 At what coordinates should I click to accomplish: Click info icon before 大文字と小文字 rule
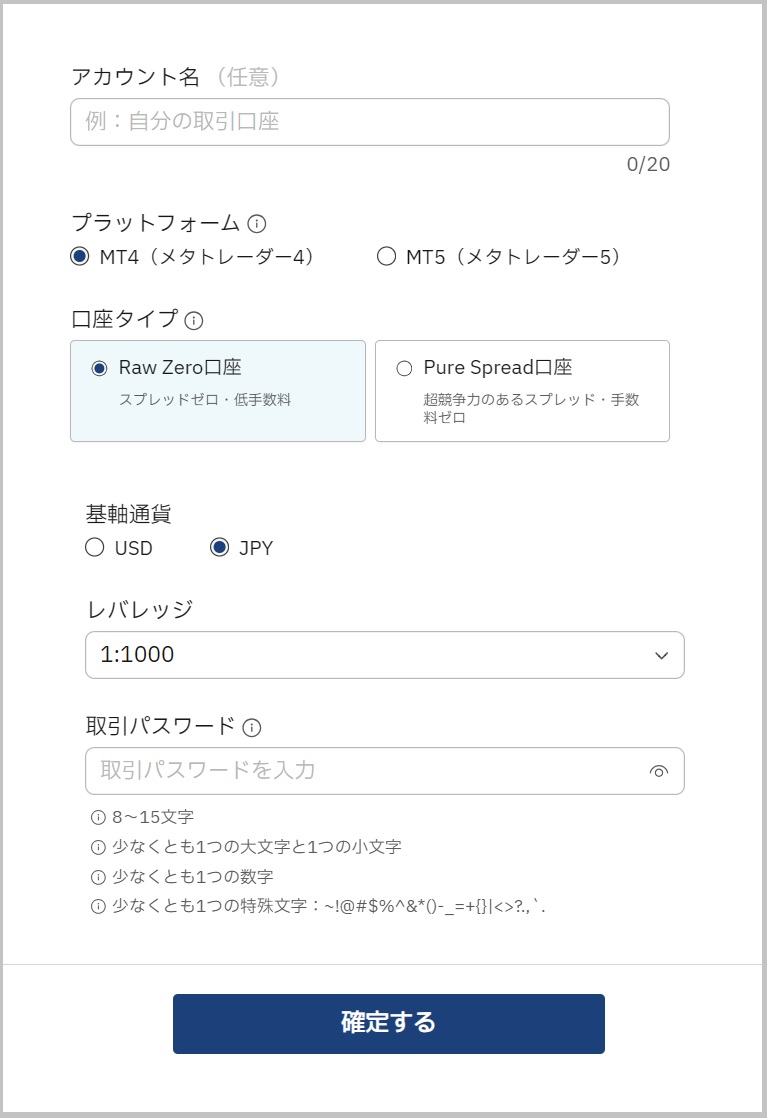pyautogui.click(x=98, y=847)
